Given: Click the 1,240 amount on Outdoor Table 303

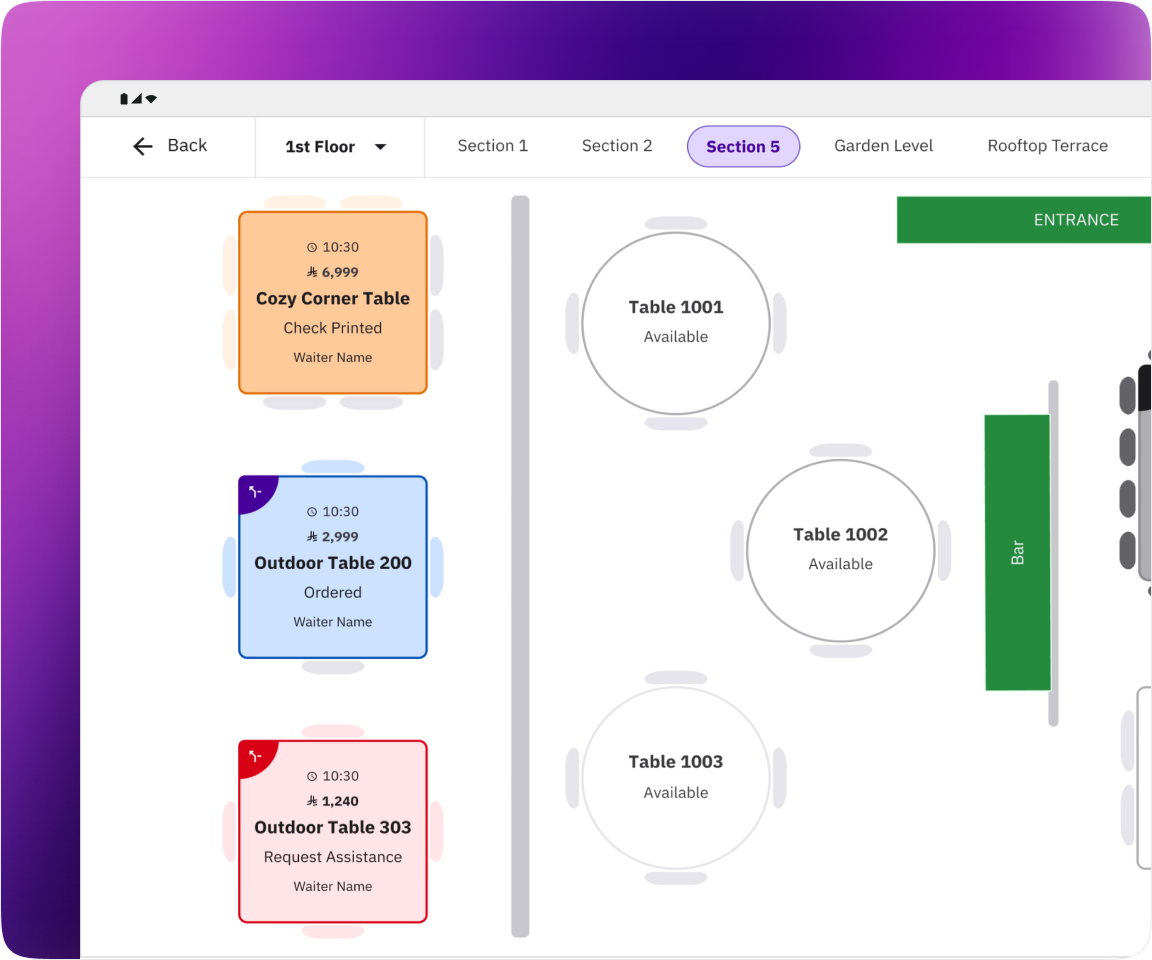Looking at the screenshot, I should pyautogui.click(x=340, y=801).
